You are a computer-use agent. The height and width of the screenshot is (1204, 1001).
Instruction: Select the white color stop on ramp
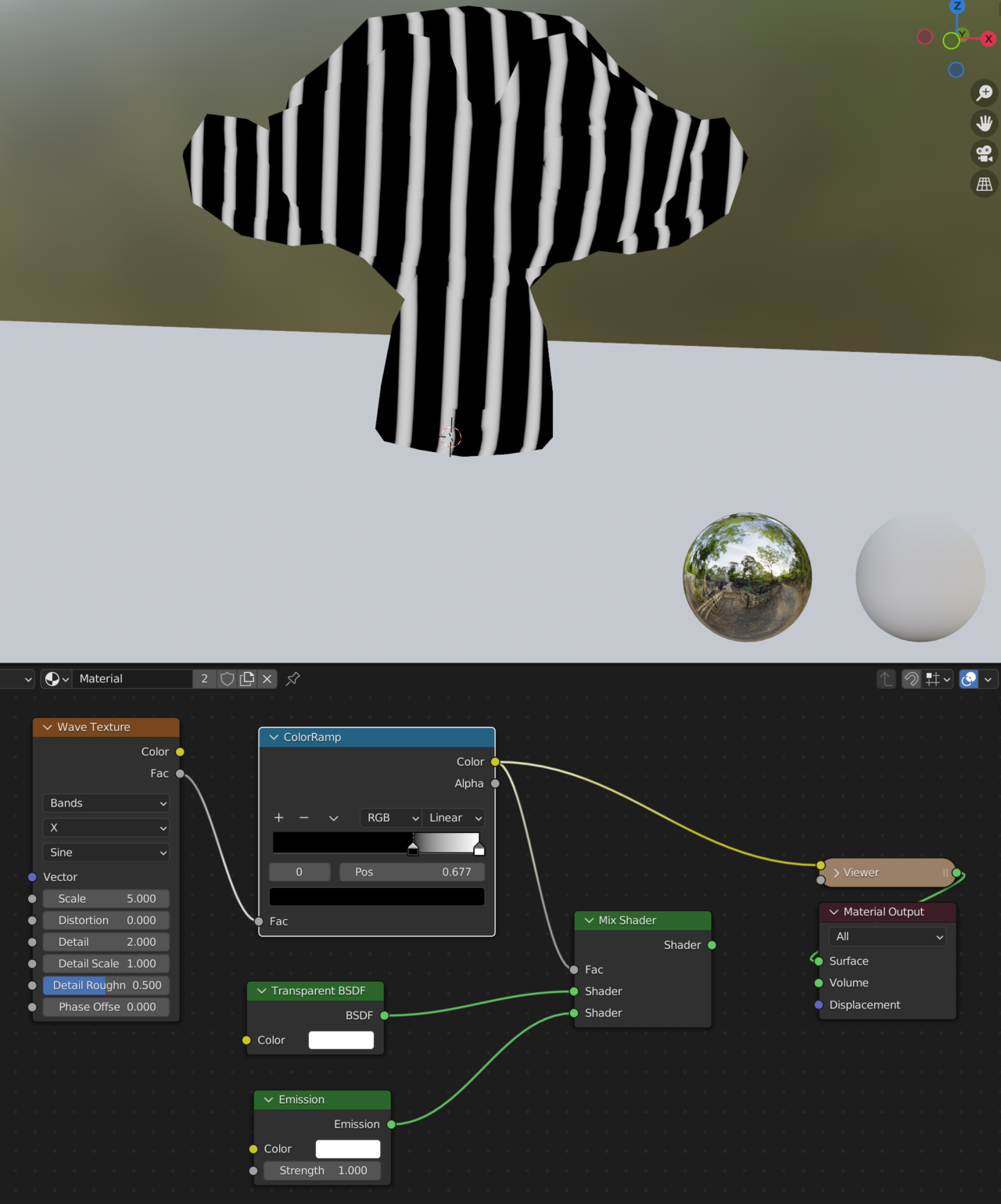479,849
